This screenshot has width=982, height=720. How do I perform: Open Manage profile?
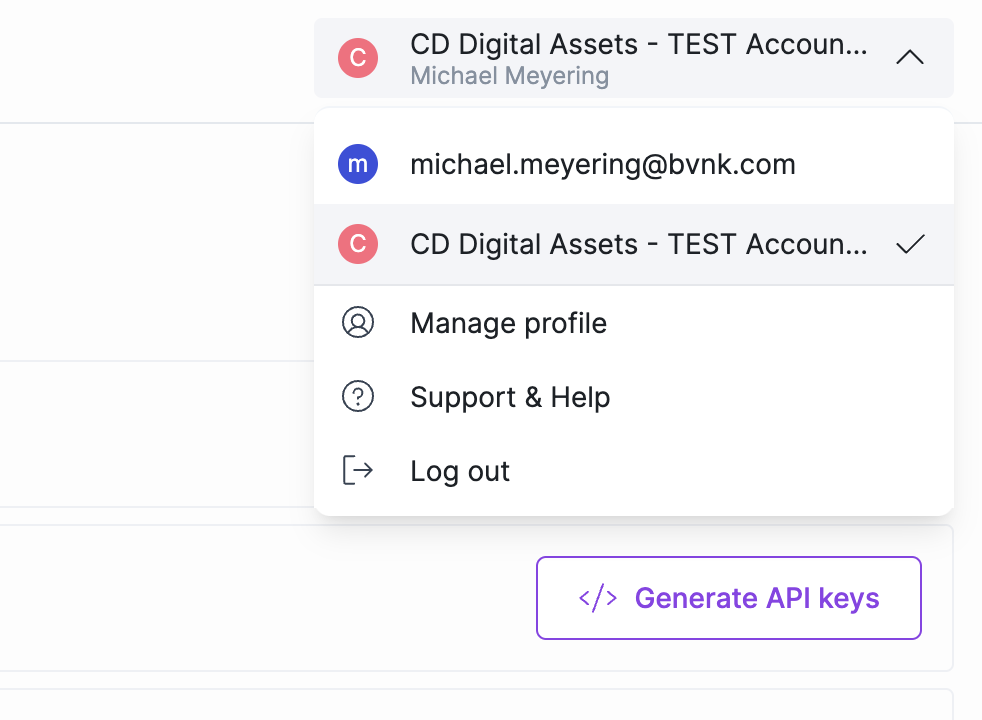[633, 323]
